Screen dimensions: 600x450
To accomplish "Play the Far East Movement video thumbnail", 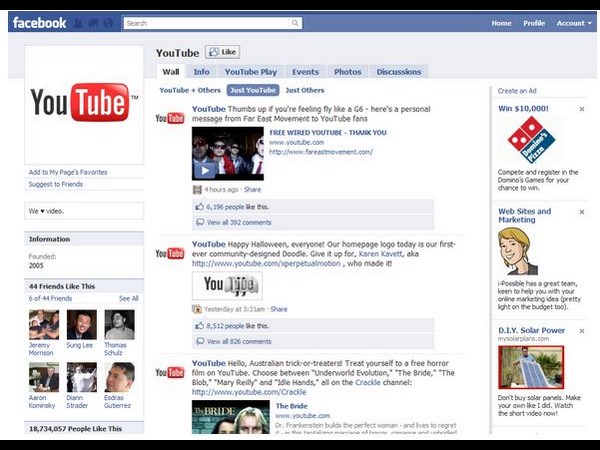I will point(227,153).
